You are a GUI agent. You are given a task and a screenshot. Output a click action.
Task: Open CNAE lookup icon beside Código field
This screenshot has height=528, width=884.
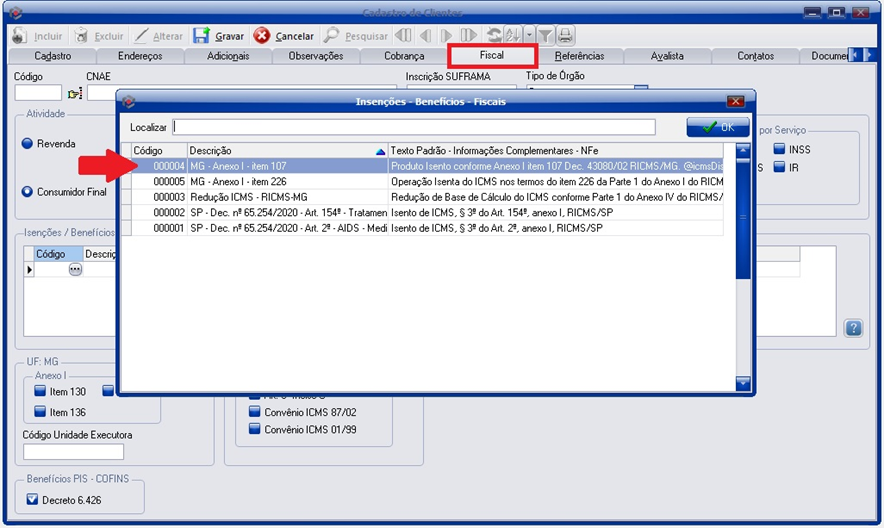(75, 94)
